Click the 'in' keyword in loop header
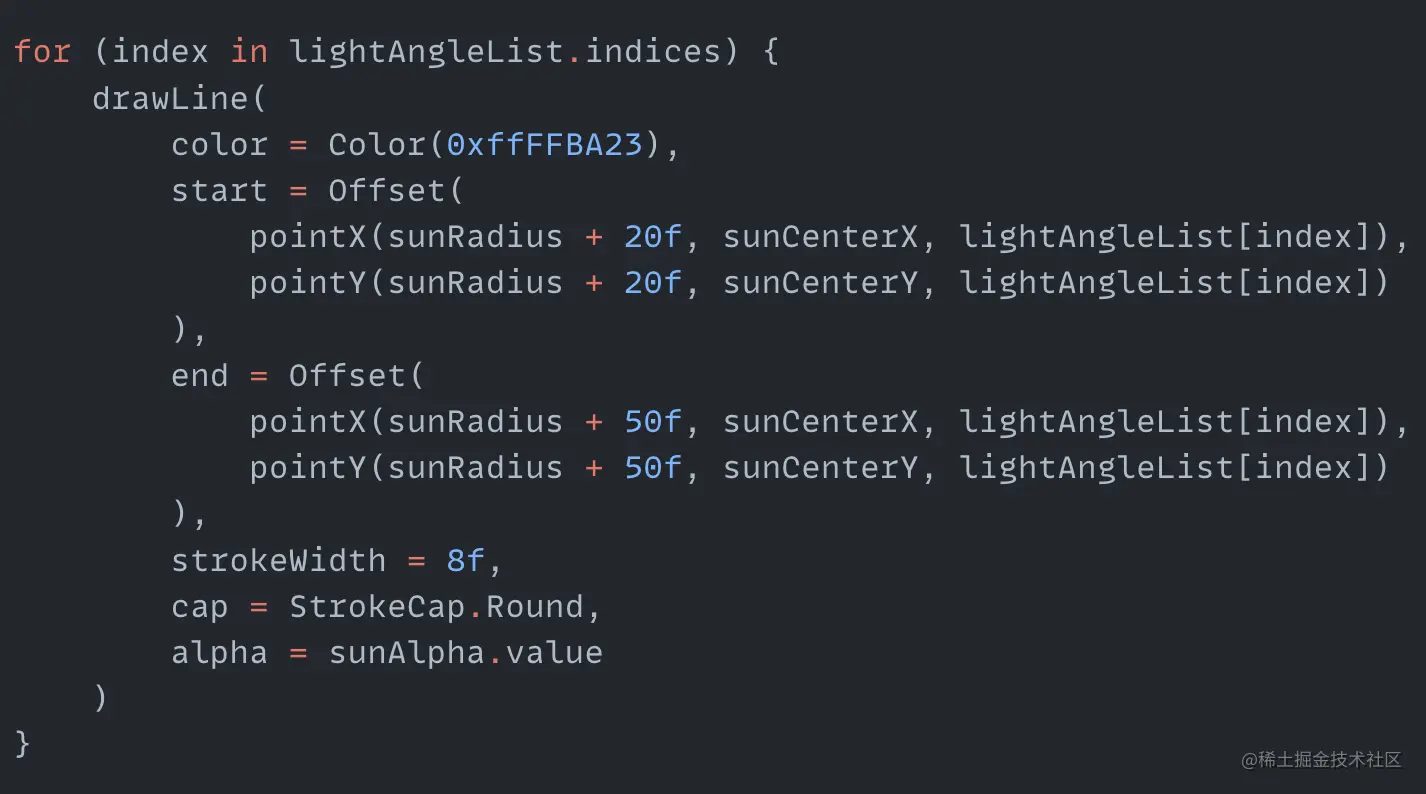The height and width of the screenshot is (794, 1426). click(249, 52)
